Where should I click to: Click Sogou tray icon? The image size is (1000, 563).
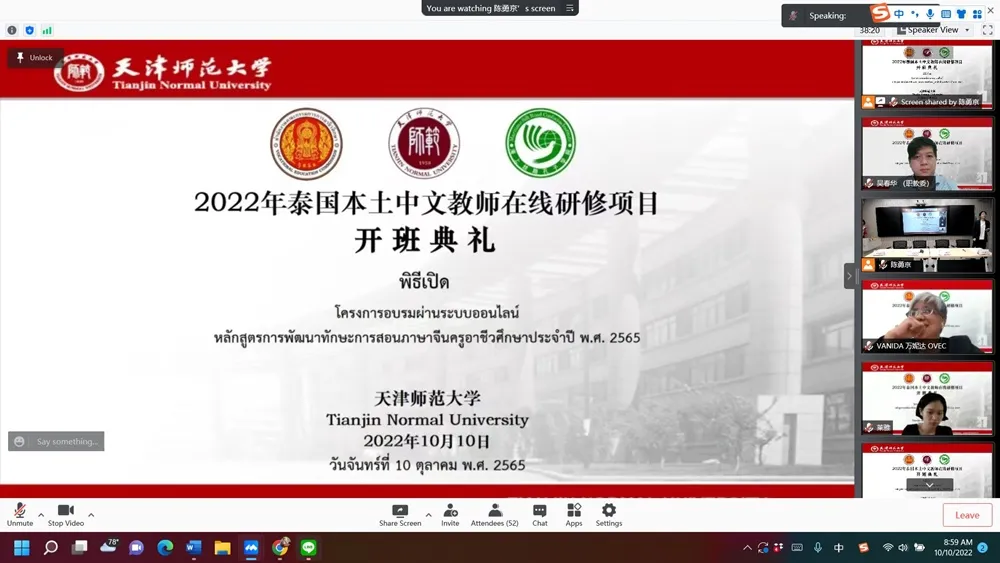864,548
